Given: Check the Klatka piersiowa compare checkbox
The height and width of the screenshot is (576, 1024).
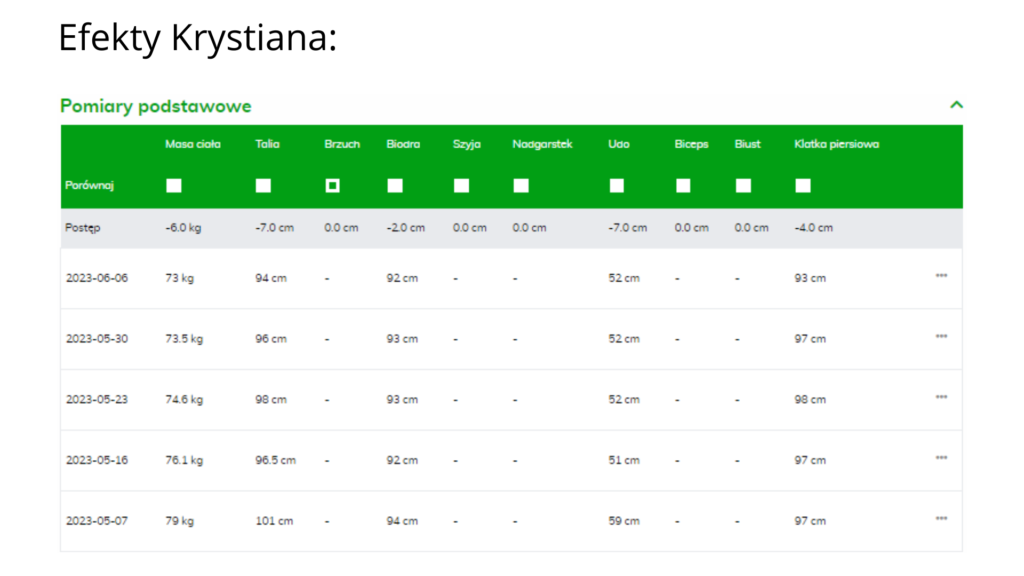Looking at the screenshot, I should pyautogui.click(x=803, y=186).
